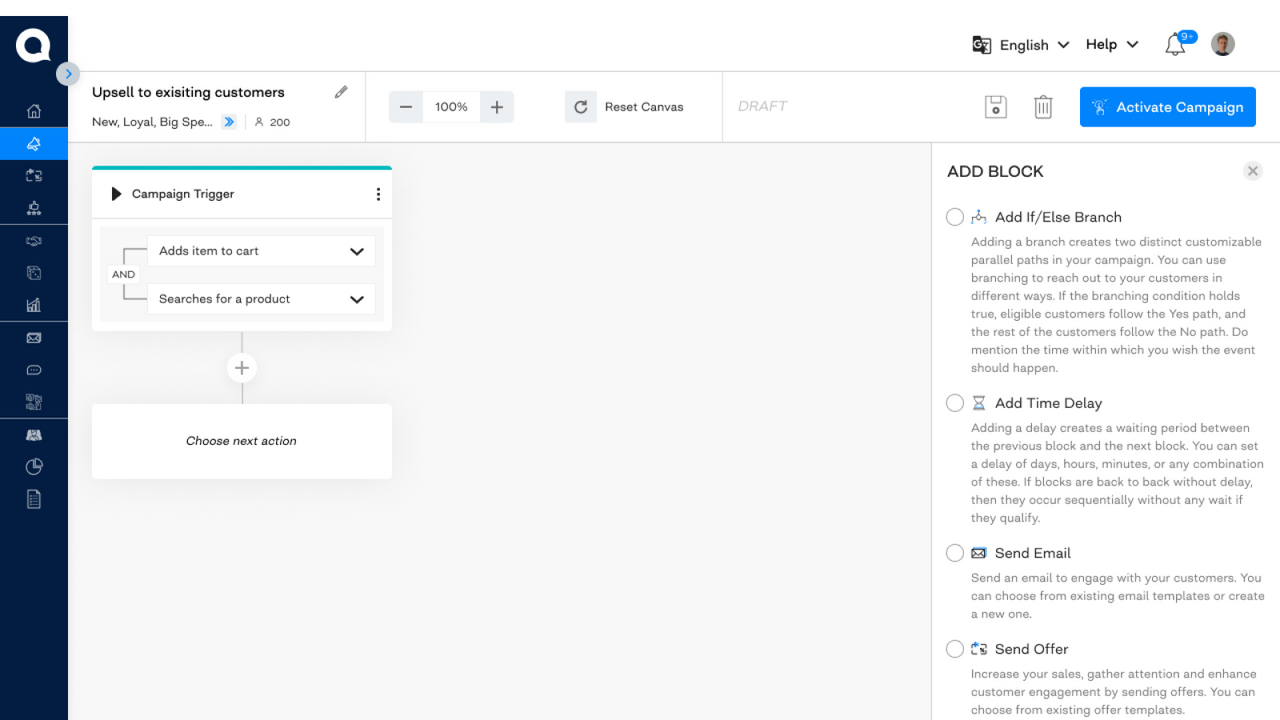This screenshot has height=720, width=1280.
Task: Click the Choose next action box
Action: [242, 441]
